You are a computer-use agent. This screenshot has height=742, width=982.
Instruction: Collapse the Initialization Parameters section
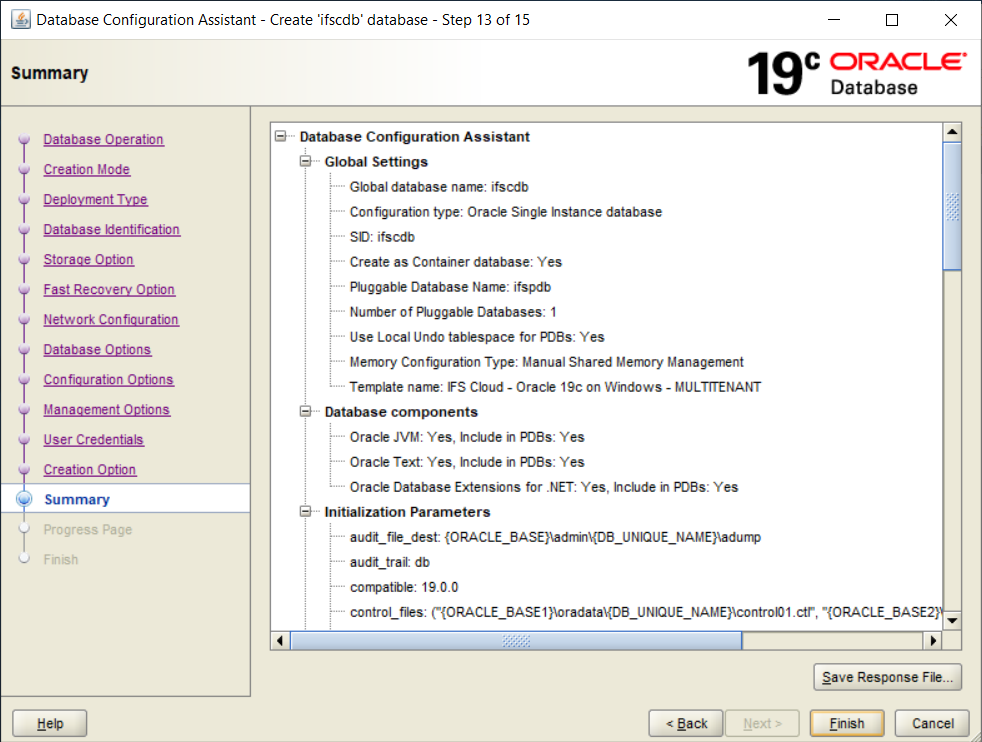pos(306,512)
